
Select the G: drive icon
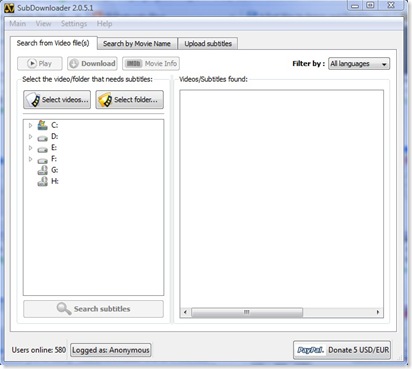pos(43,170)
